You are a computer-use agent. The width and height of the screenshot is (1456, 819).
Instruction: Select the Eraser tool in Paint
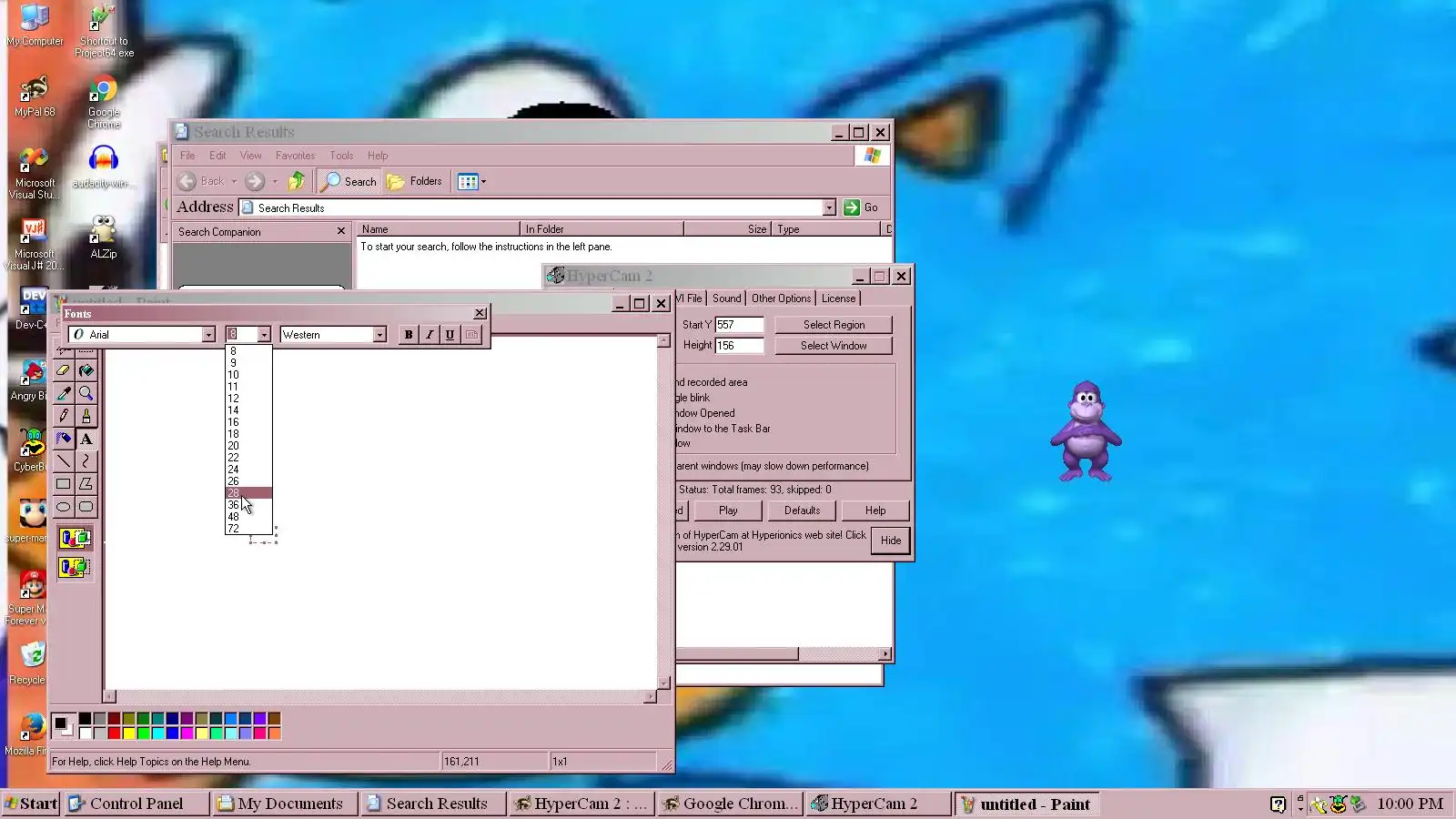[x=64, y=370]
